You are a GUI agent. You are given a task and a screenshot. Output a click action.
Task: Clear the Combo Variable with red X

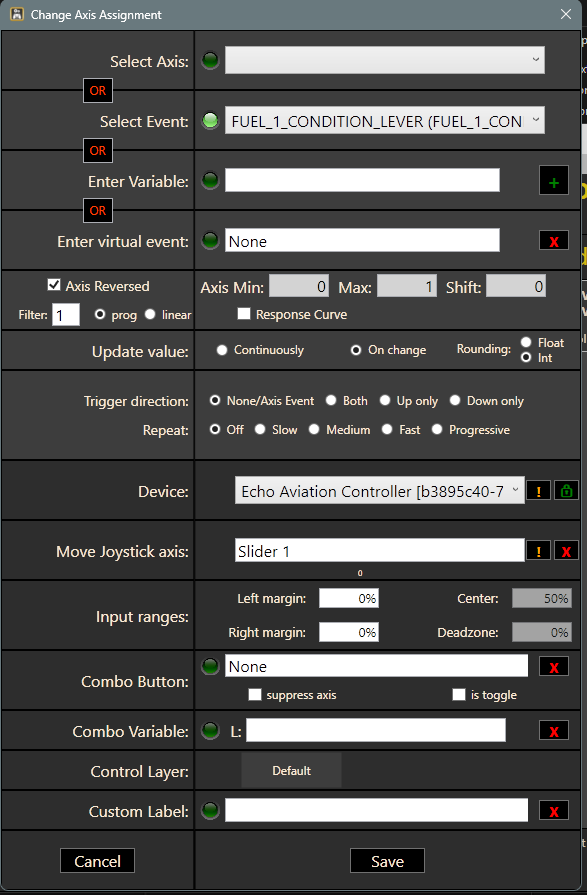(553, 730)
